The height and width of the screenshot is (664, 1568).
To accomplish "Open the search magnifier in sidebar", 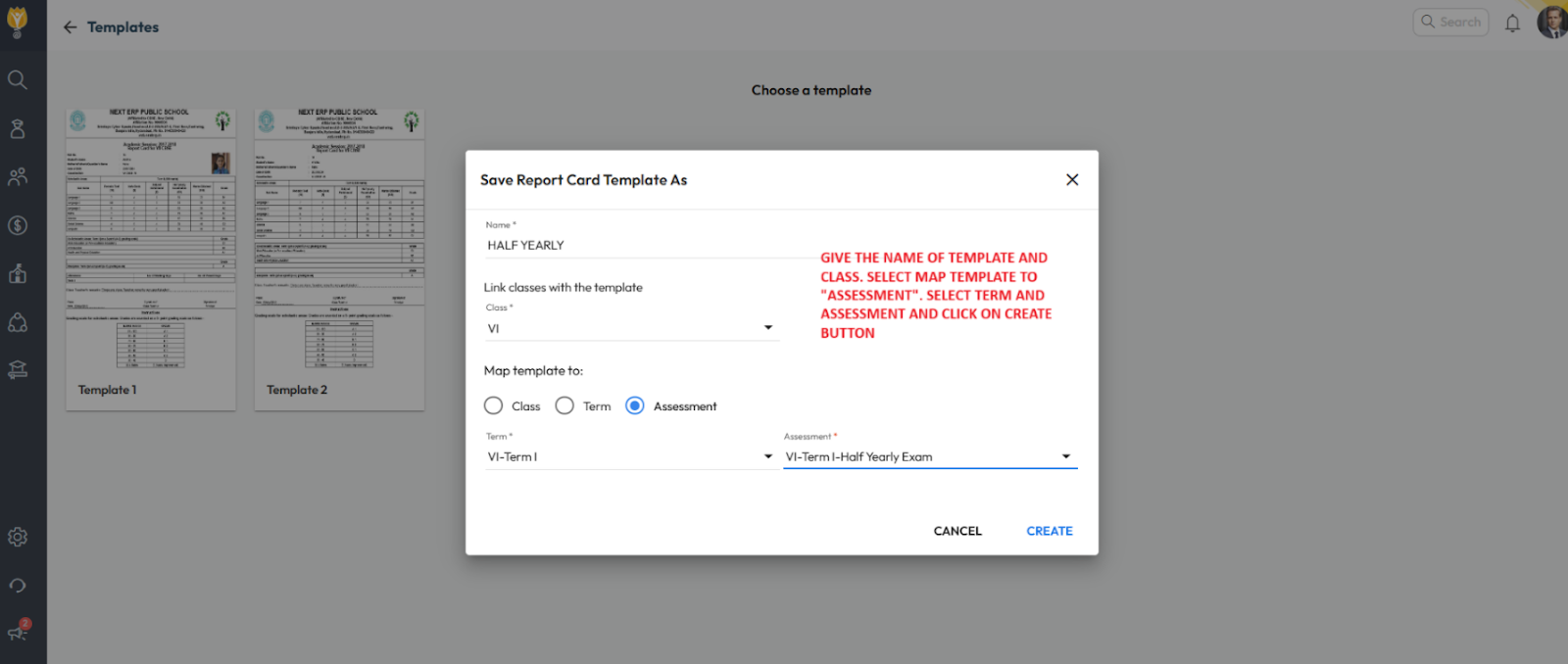I will [18, 79].
